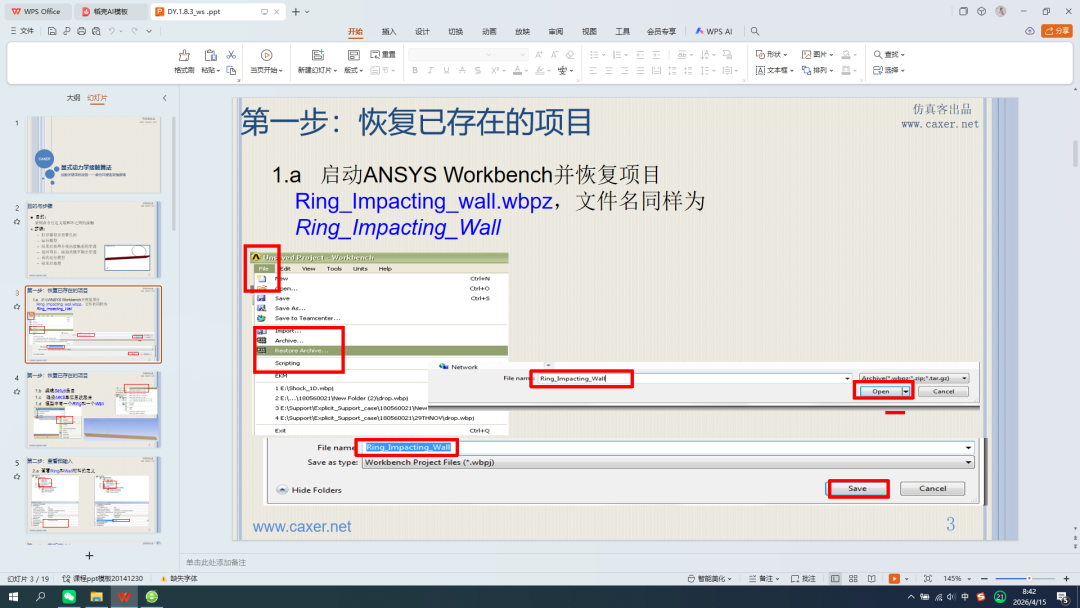Screen dimensions: 1080x608
Task: Click the Print icon in quick access toolbar
Action: (x=81, y=31)
